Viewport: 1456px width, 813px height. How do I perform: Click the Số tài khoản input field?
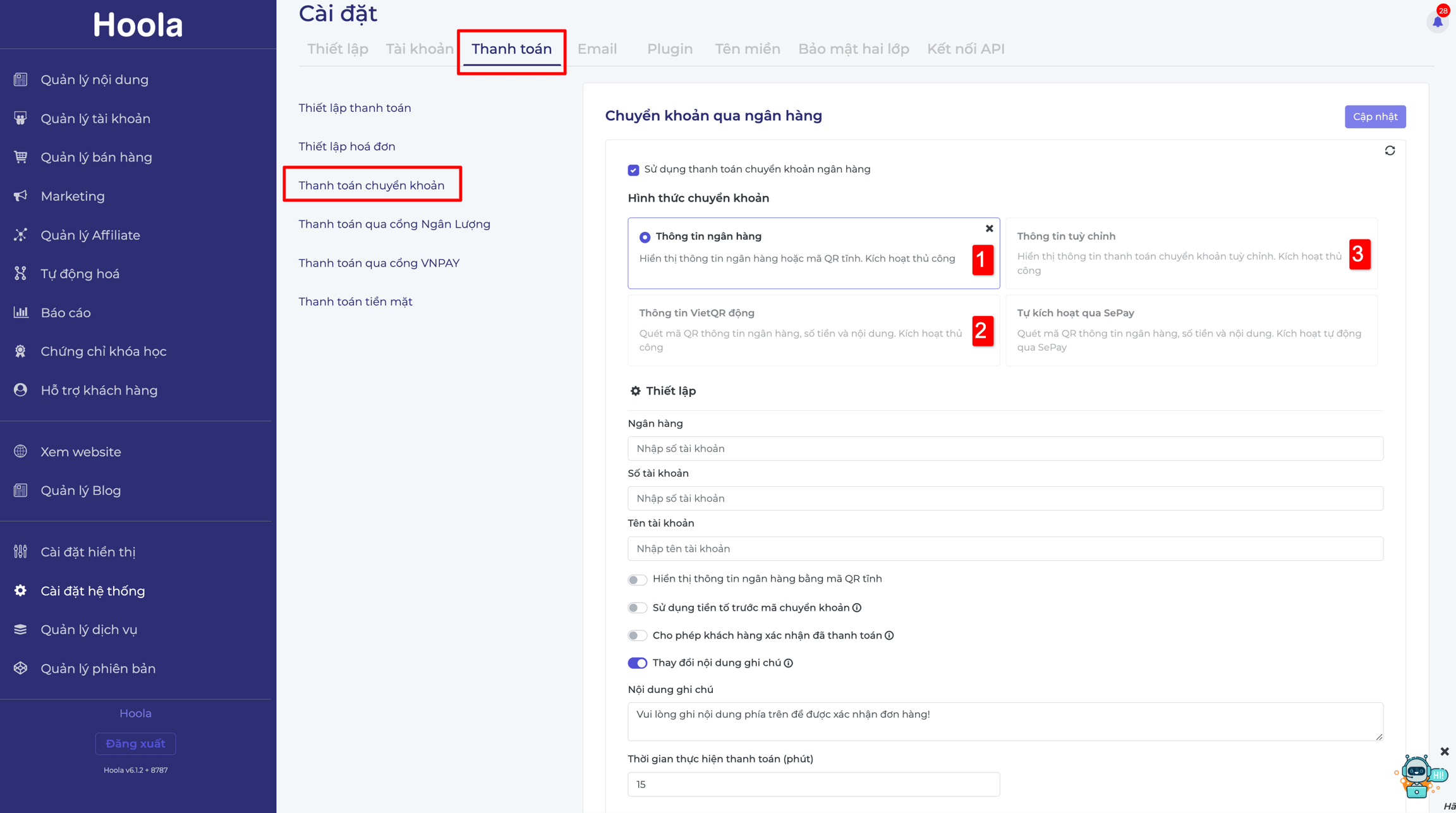click(x=1005, y=498)
